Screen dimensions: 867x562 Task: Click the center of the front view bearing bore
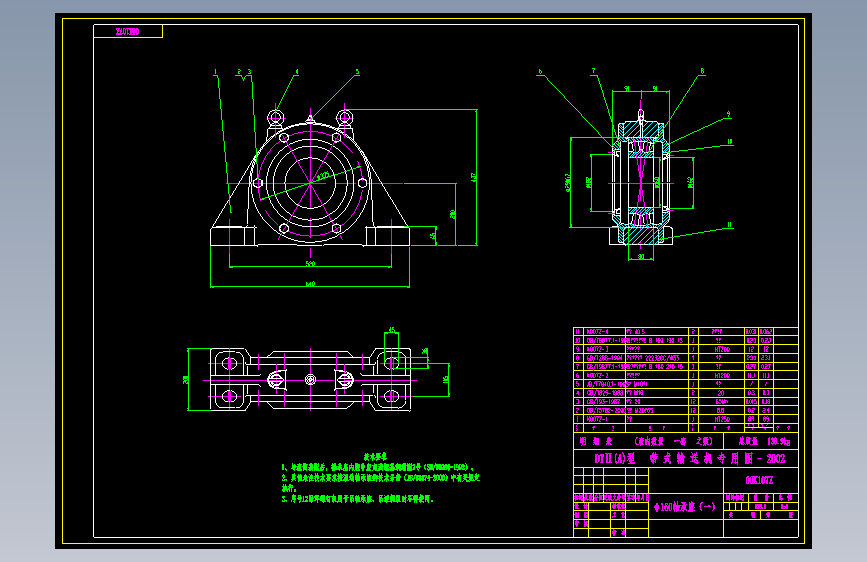[x=310, y=183]
